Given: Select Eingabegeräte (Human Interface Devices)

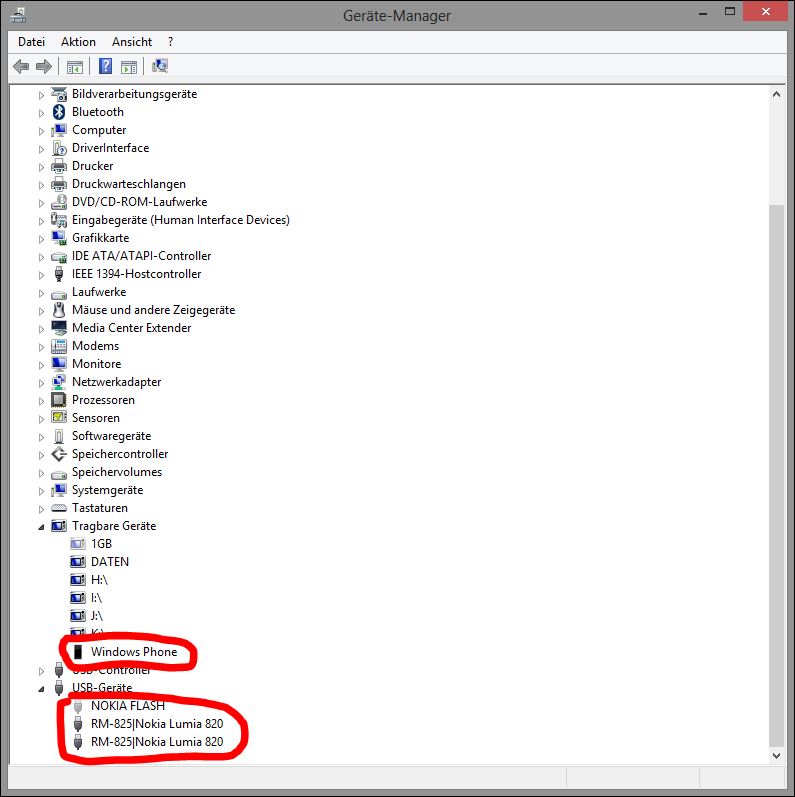Looking at the screenshot, I should 180,220.
